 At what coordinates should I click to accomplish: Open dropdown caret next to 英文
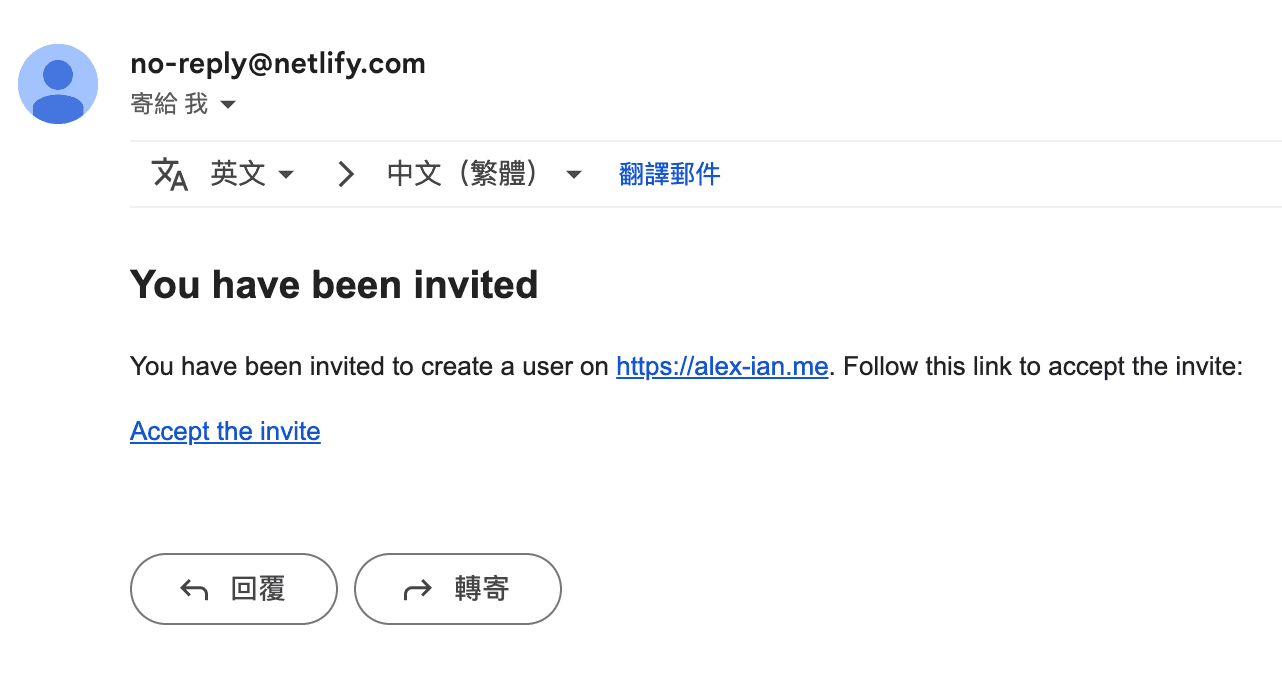[286, 175]
